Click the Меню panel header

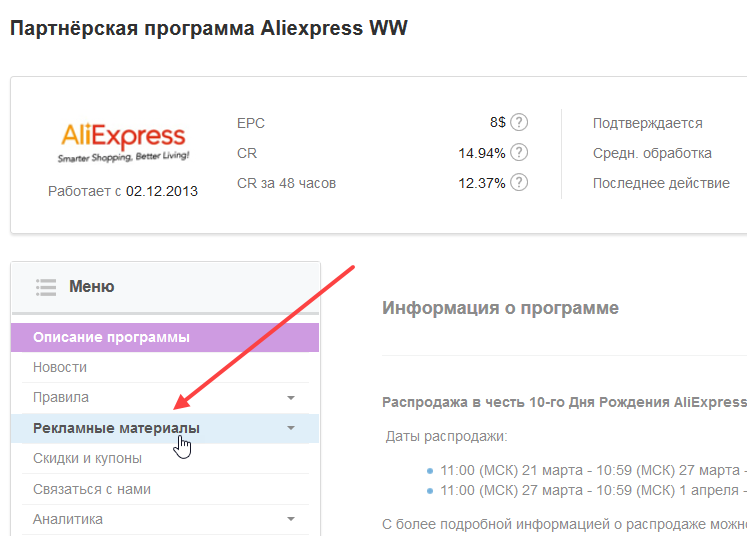click(x=92, y=287)
